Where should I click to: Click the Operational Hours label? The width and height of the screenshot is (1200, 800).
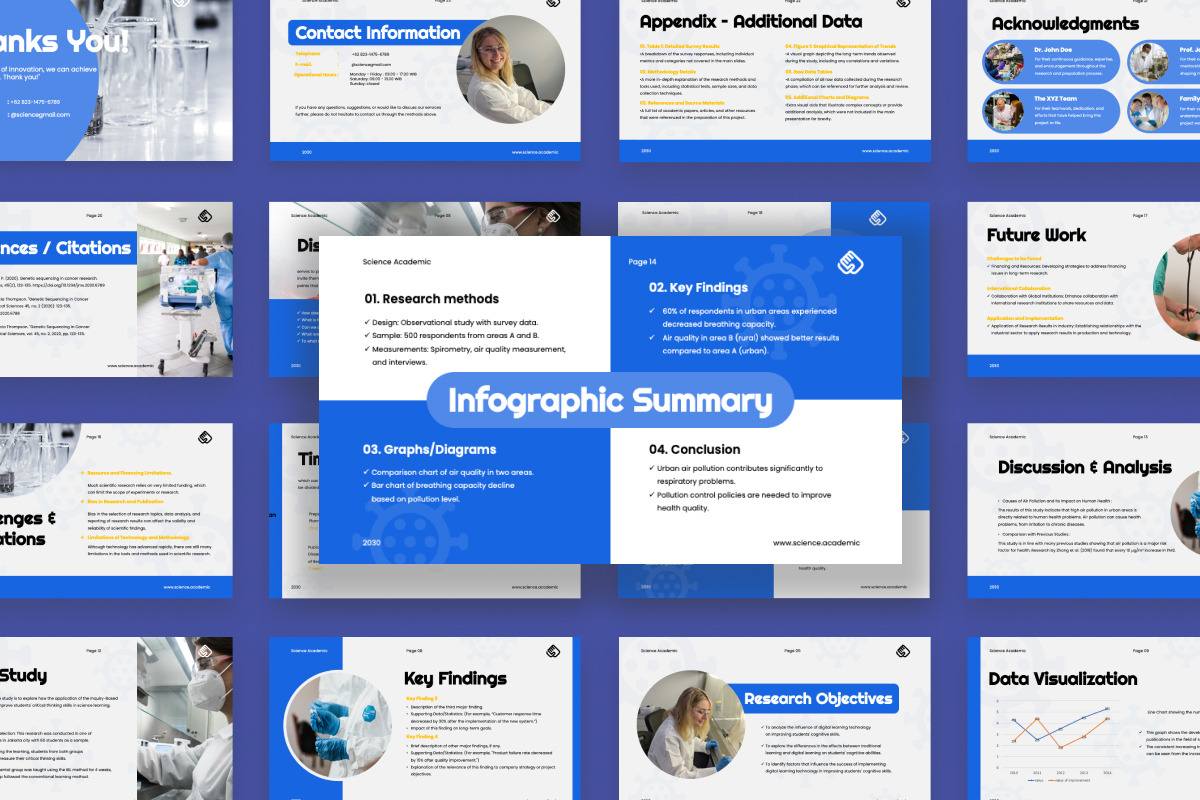click(316, 74)
